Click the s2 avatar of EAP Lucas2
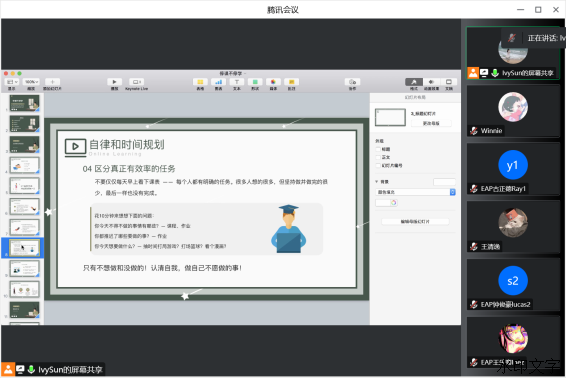The image size is (566, 378). click(513, 281)
